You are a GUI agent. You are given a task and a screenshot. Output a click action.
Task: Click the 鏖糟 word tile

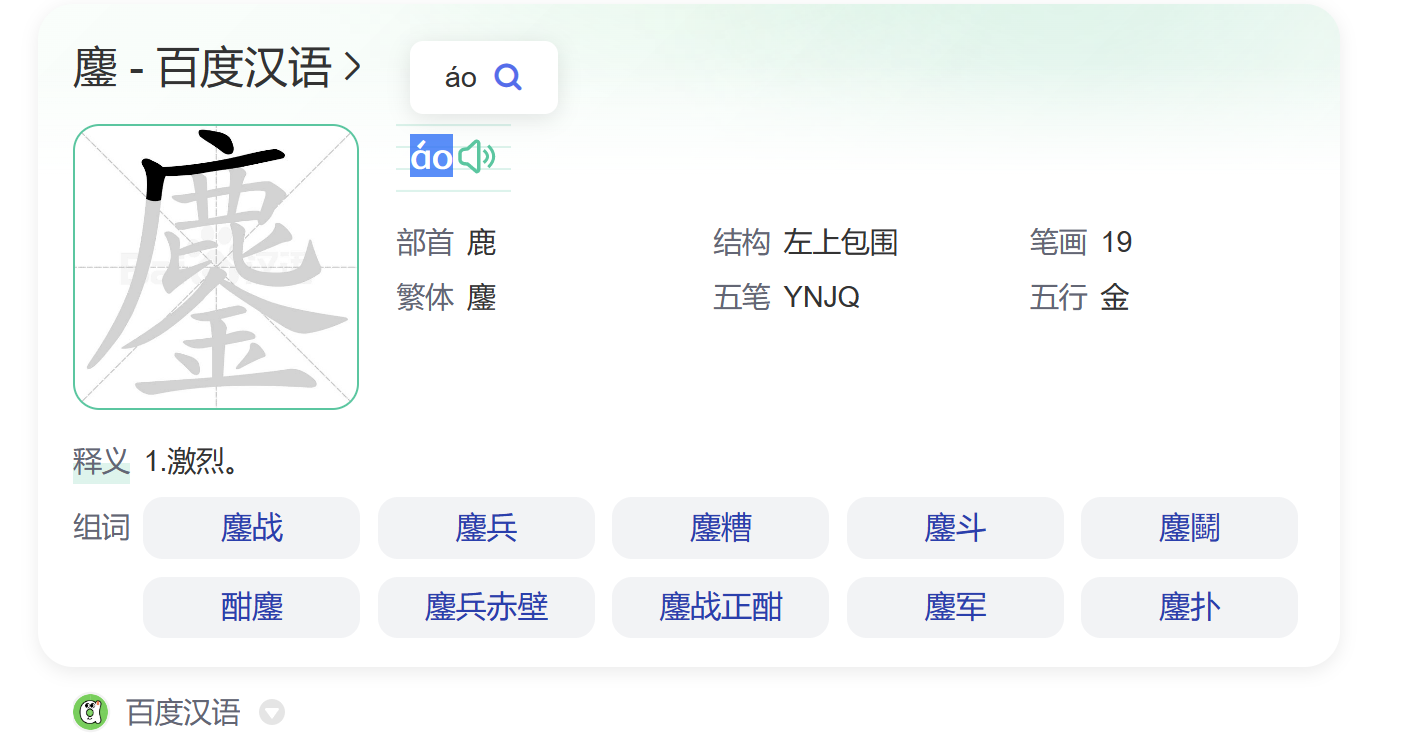(x=720, y=528)
